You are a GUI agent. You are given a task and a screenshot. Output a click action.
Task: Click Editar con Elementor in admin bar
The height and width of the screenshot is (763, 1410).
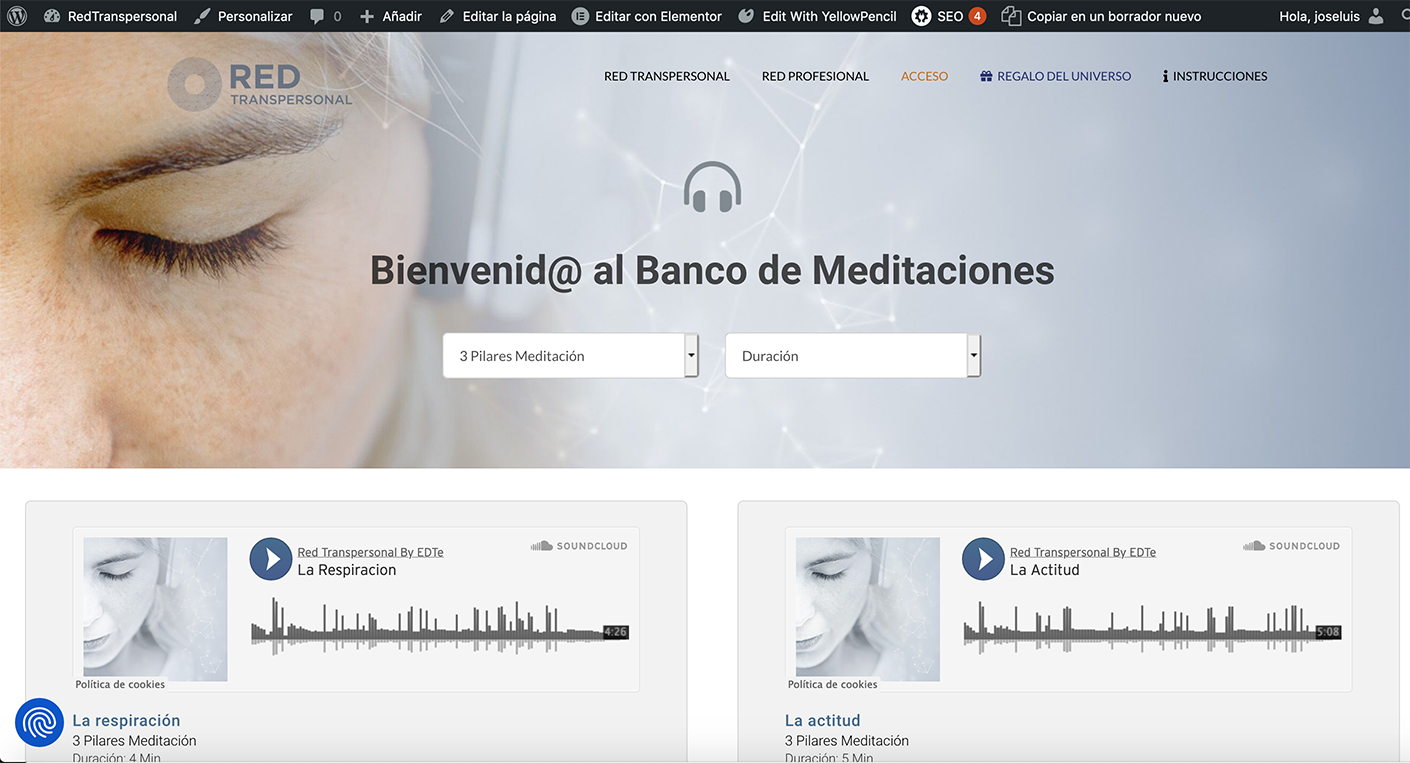point(647,16)
